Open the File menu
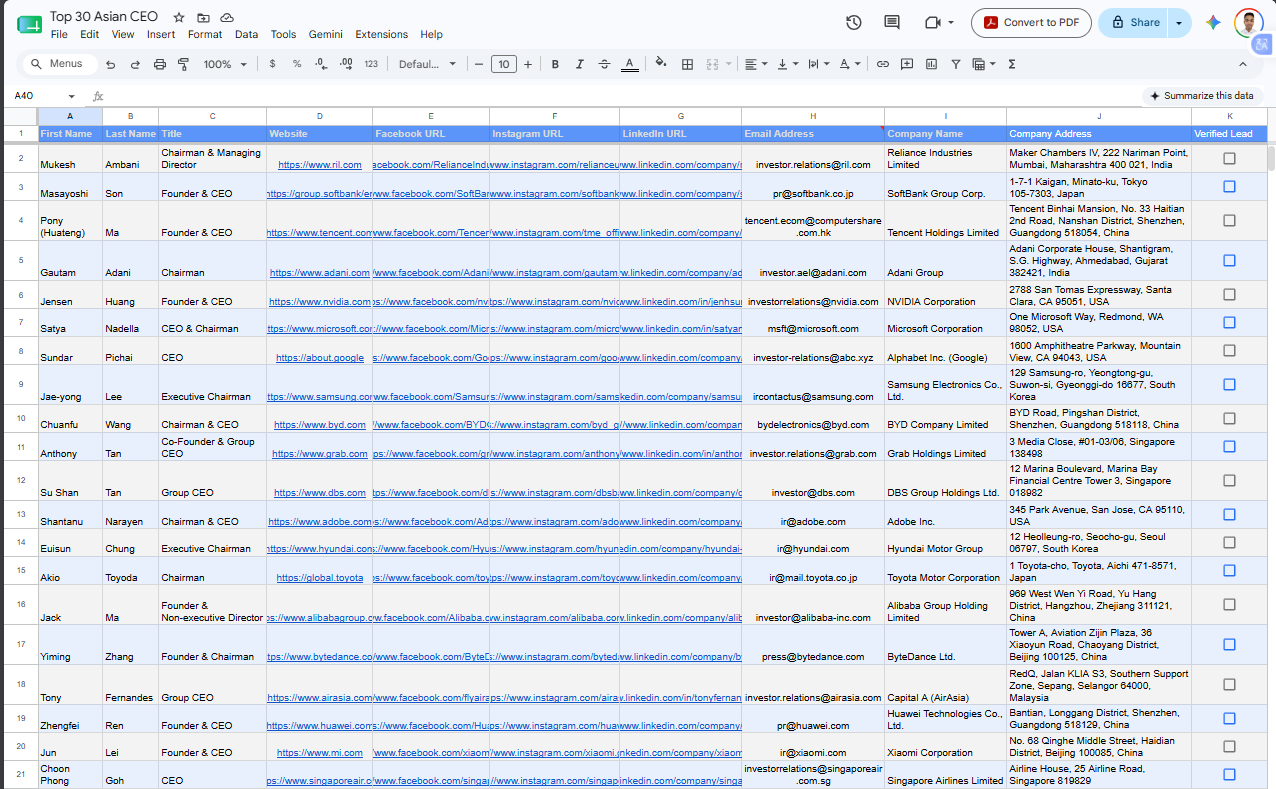Screen dimensions: 1276x789 (x=59, y=34)
